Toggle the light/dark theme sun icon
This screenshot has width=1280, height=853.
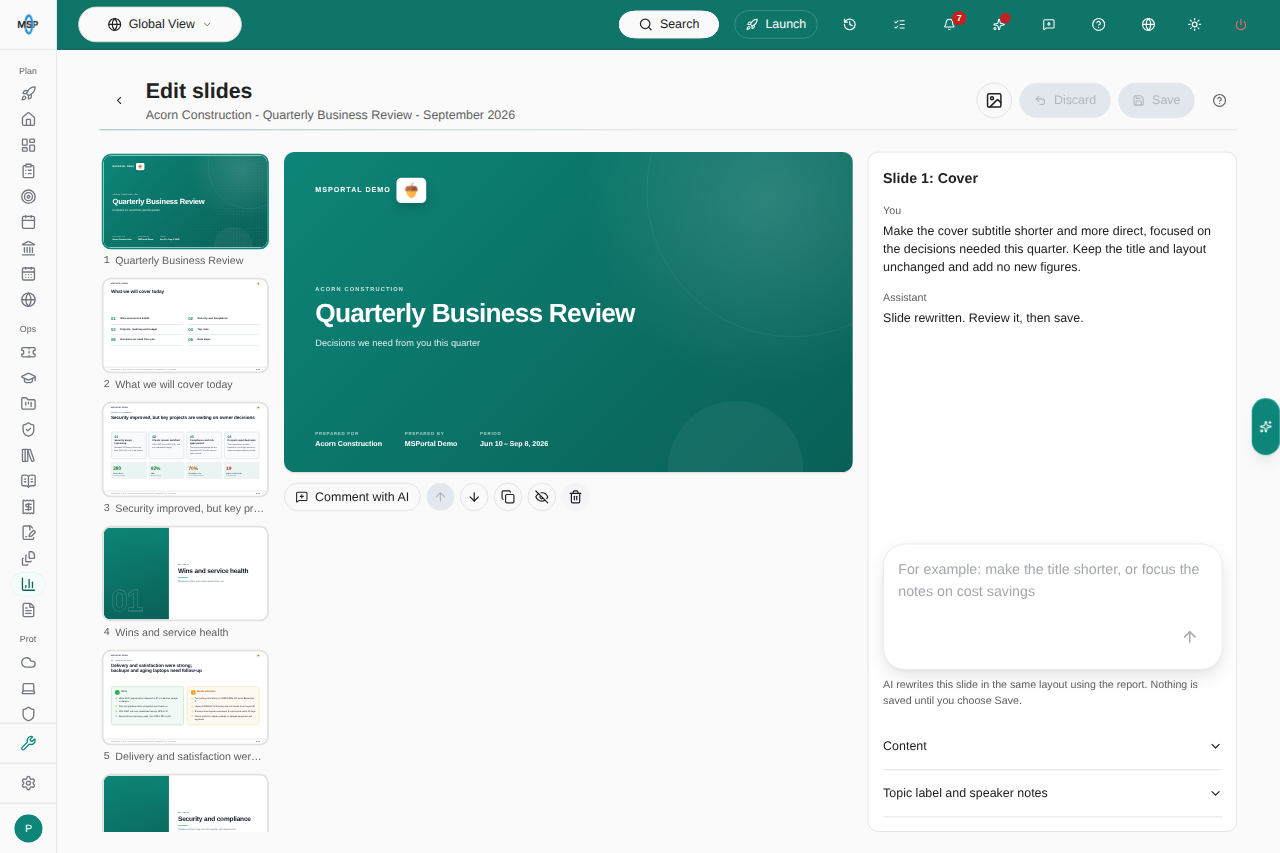[x=1194, y=24]
